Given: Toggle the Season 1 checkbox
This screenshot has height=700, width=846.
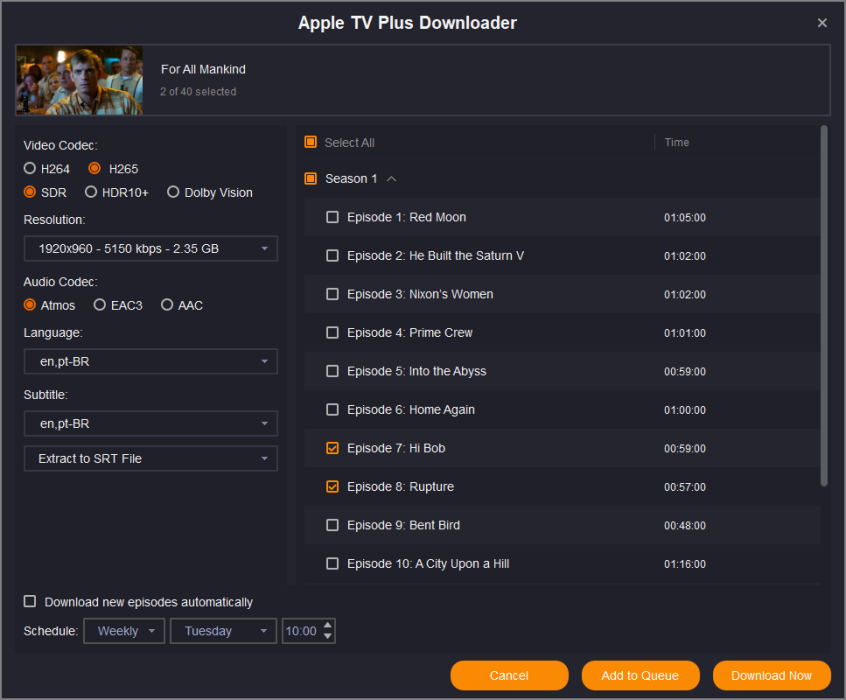Looking at the screenshot, I should click(x=311, y=179).
